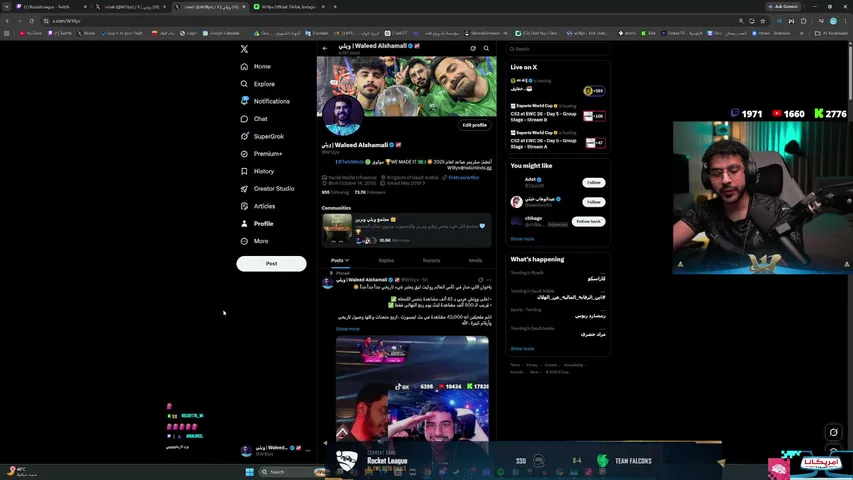Open a new browser tab
The height and width of the screenshot is (480, 853).
click(335, 7)
